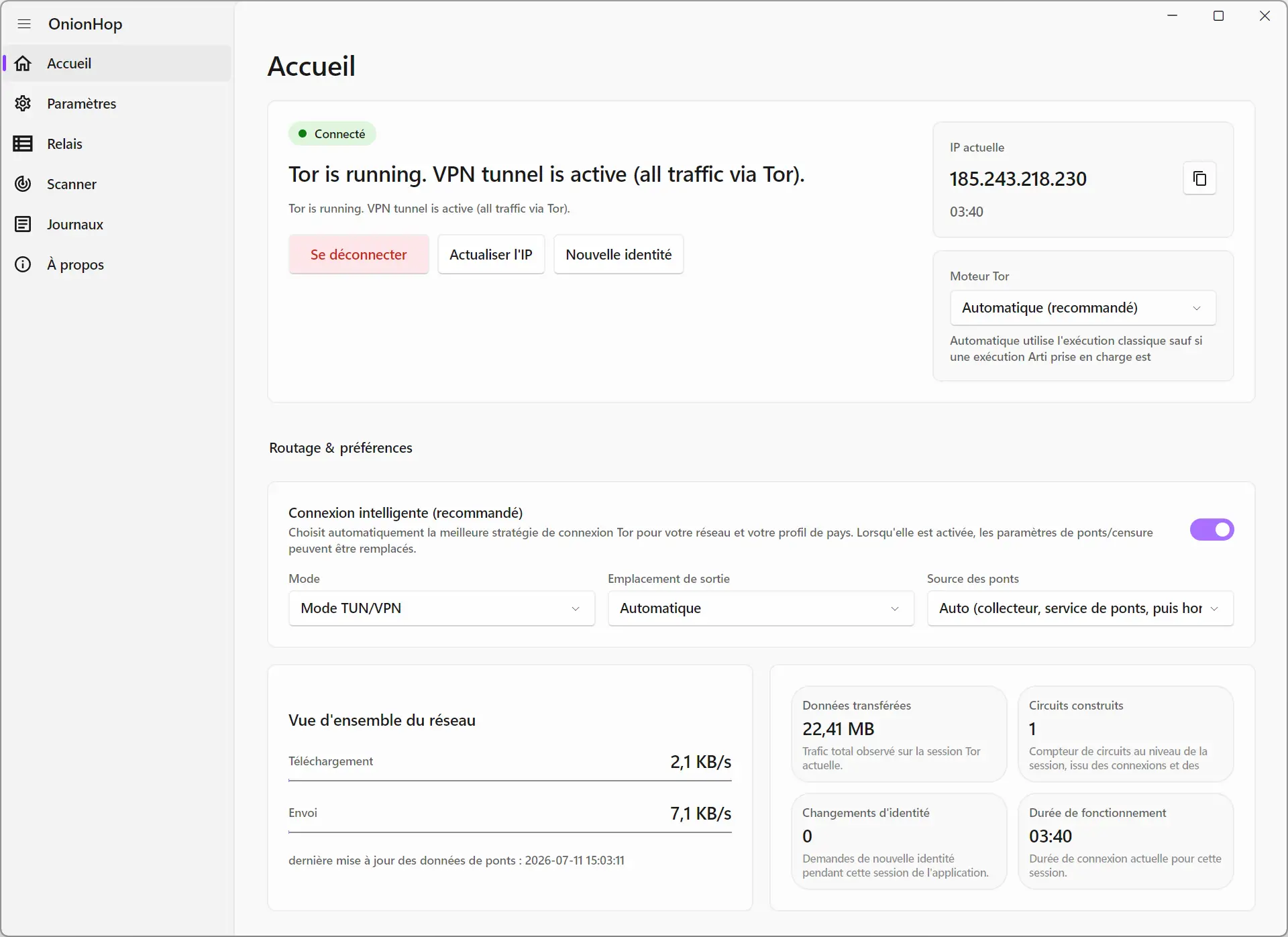Open Emplacement de sortie dropdown
The width and height of the screenshot is (1288, 937).
(761, 608)
